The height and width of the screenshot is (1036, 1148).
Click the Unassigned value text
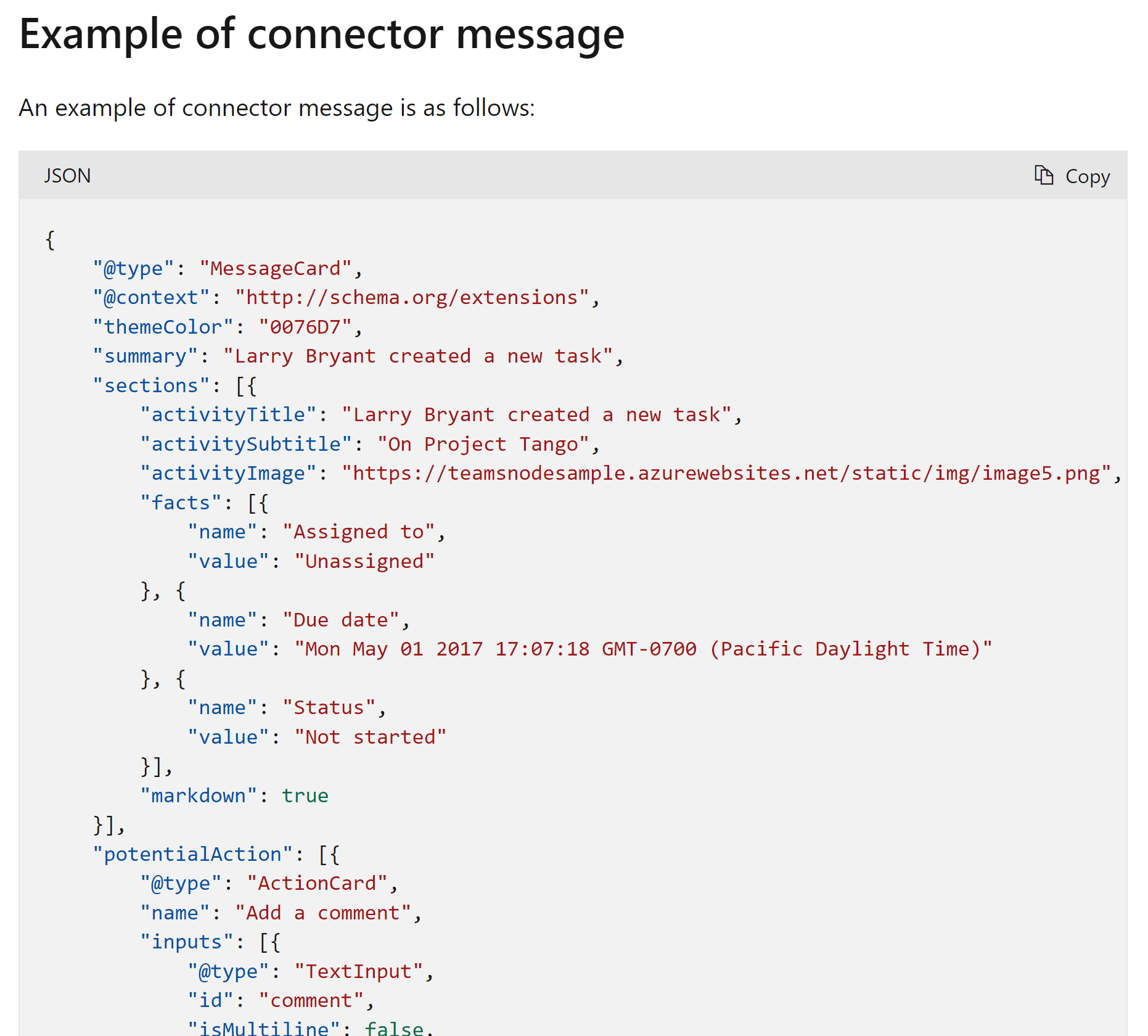pos(365,561)
